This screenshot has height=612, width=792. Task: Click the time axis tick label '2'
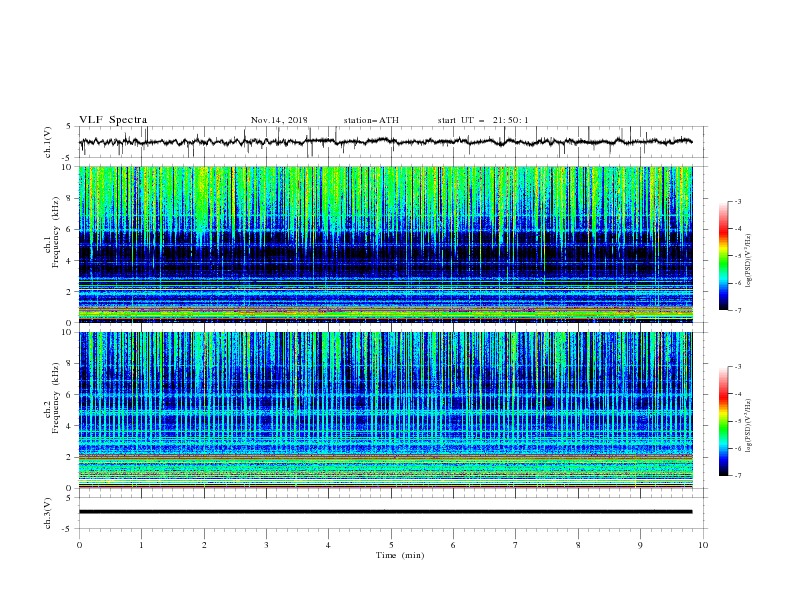(204, 545)
